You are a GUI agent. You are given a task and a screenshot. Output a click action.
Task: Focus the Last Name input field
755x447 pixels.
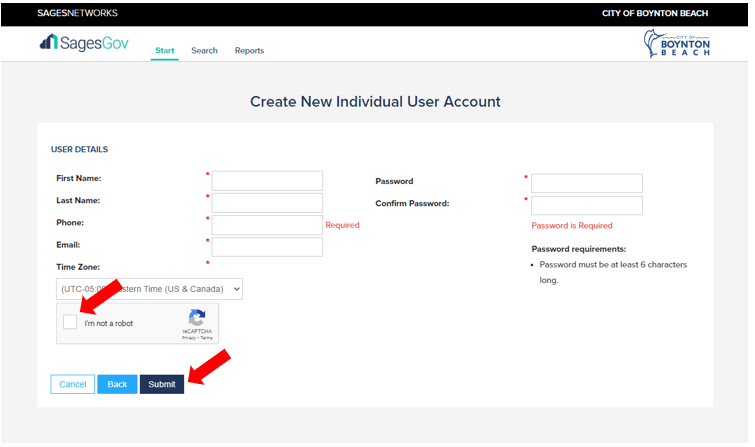coord(267,203)
